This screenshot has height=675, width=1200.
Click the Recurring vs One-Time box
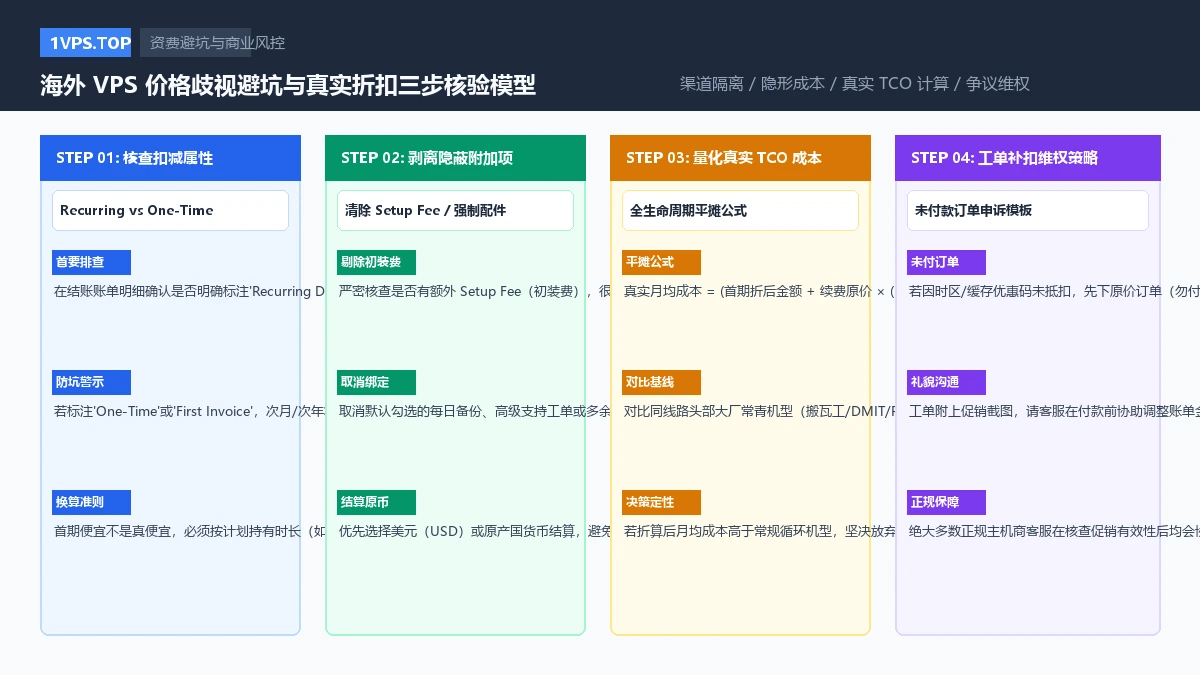click(x=170, y=210)
